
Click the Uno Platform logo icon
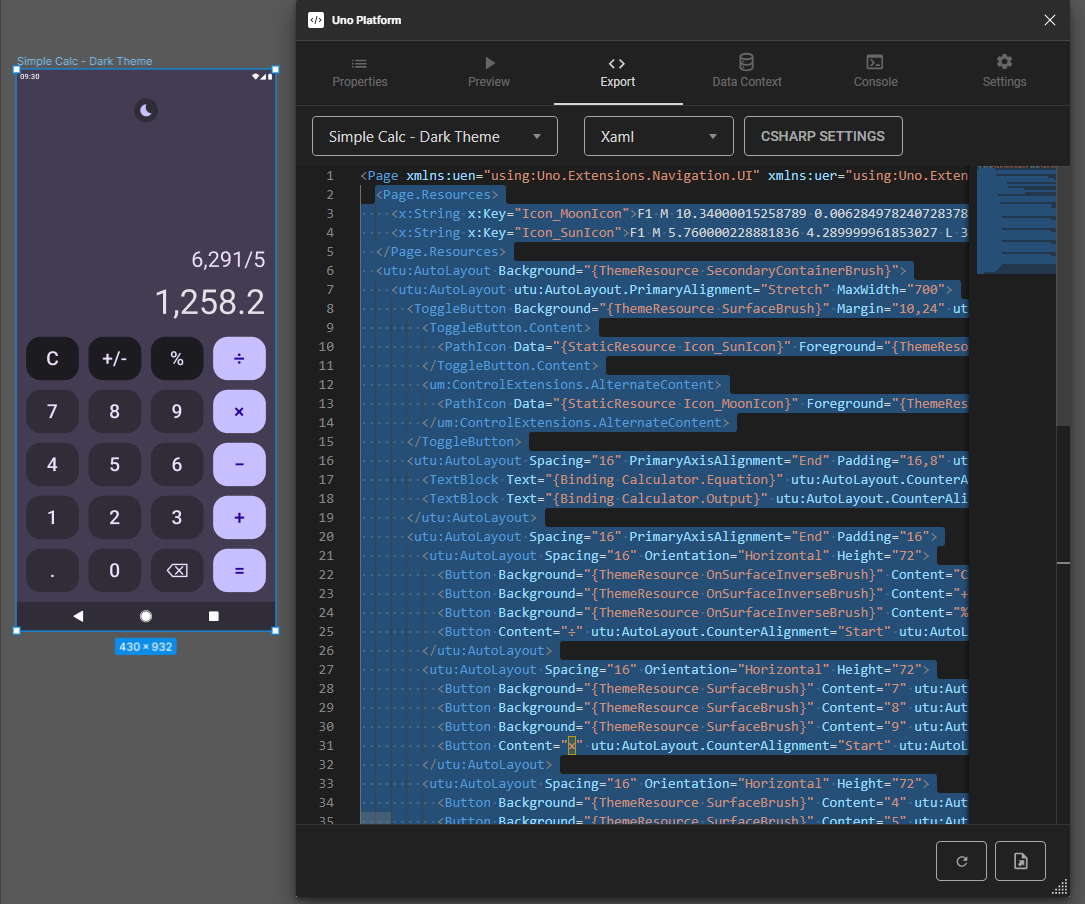(316, 19)
